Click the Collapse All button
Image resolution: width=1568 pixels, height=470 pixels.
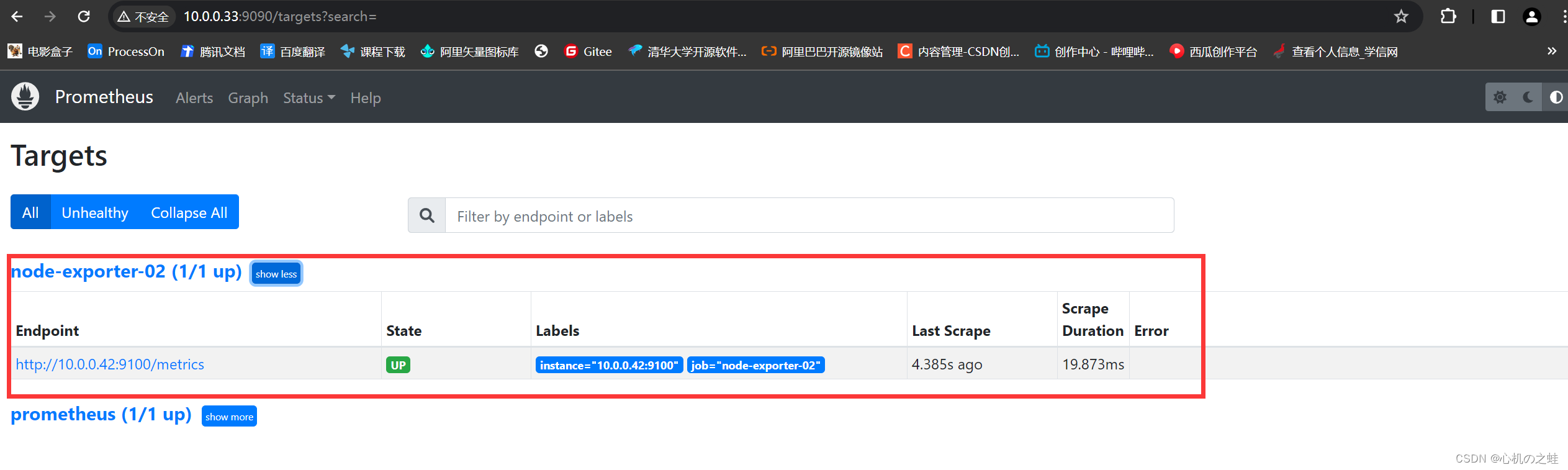pyautogui.click(x=189, y=212)
